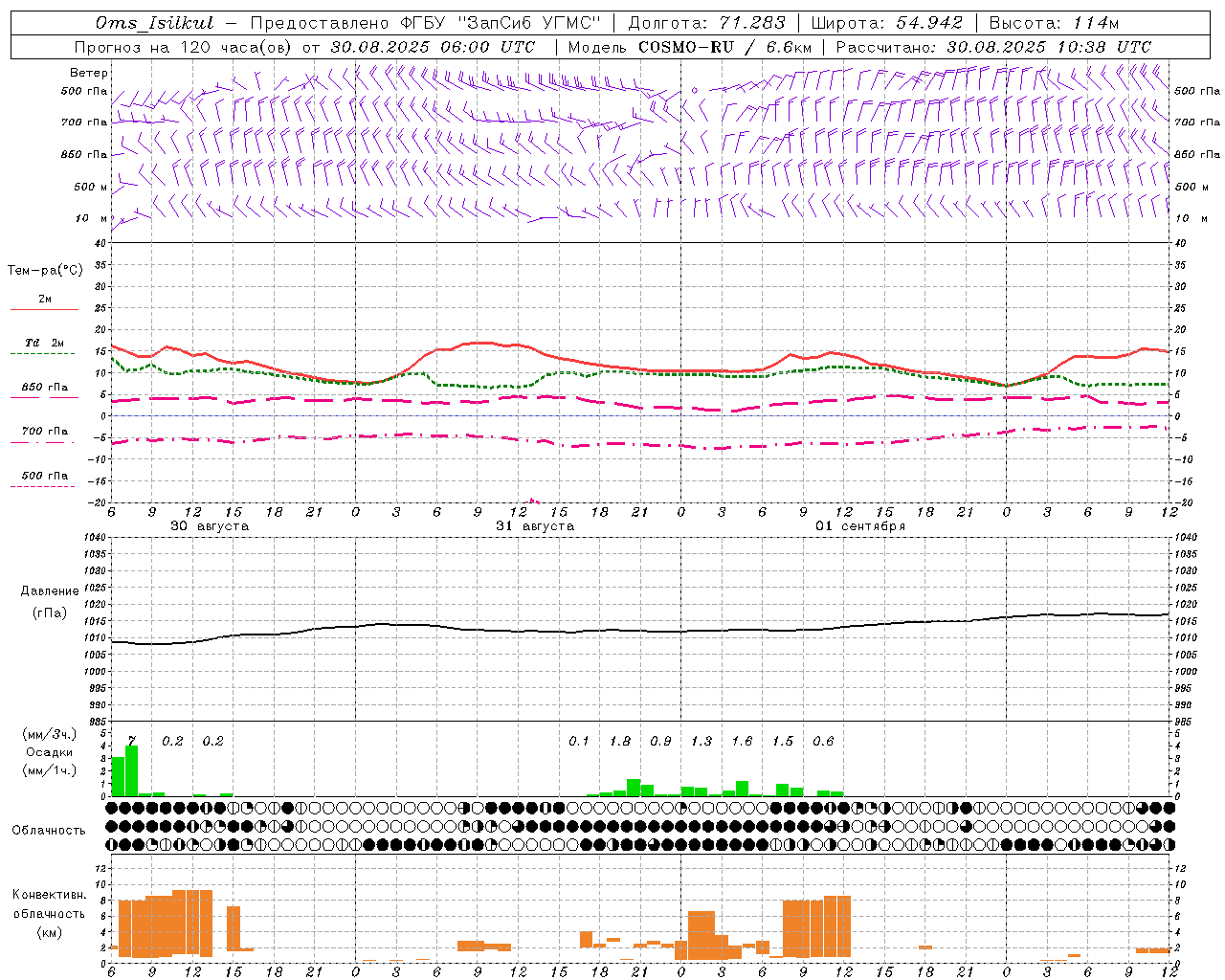
Task: Click the 'Td 2м' dew point legend entry
Action: (45, 343)
